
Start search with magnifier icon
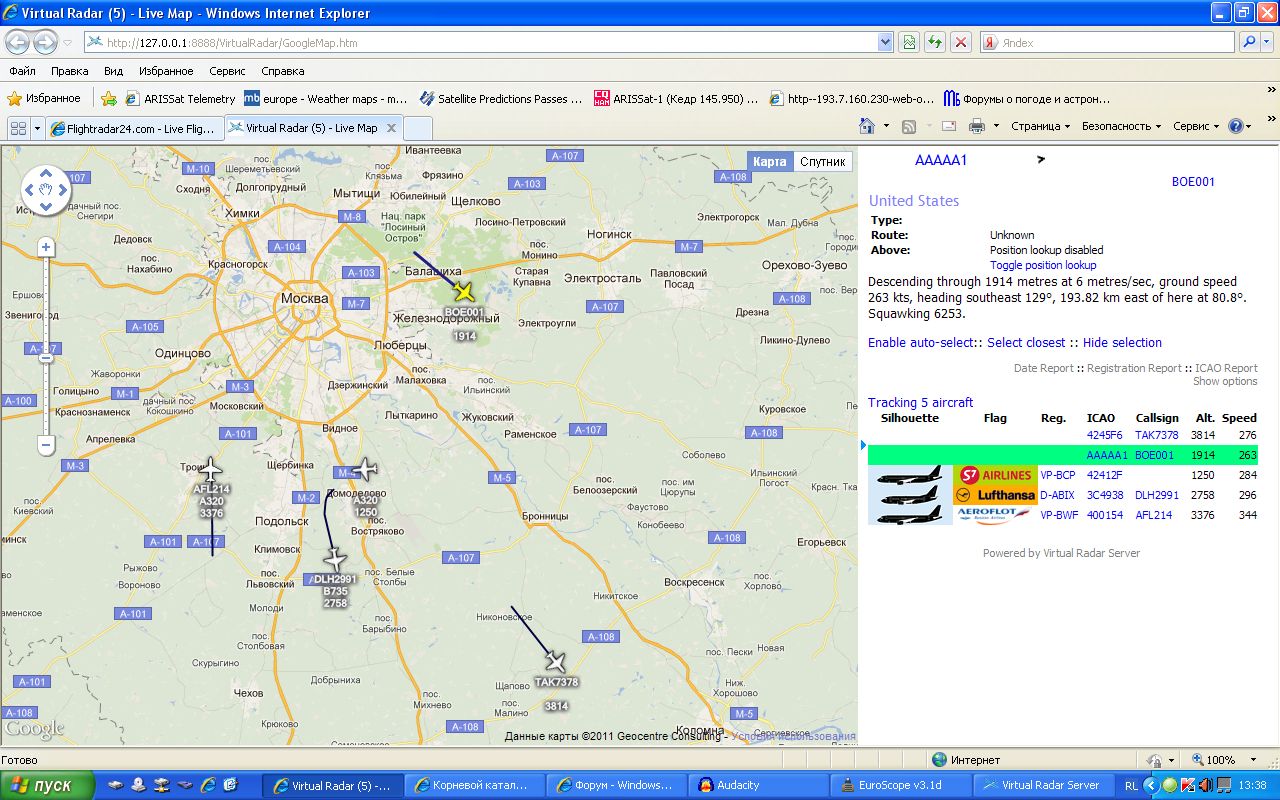click(1249, 43)
